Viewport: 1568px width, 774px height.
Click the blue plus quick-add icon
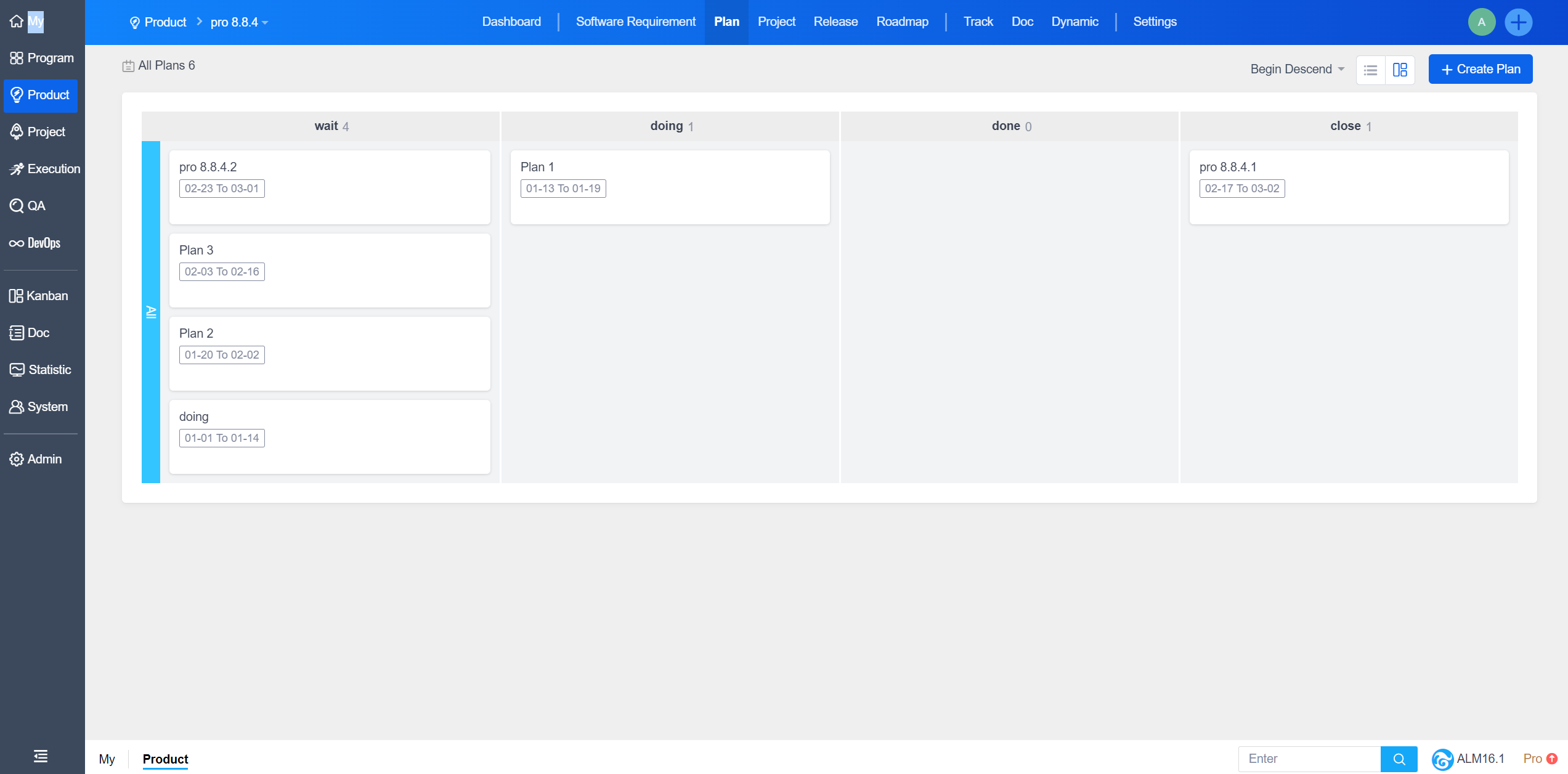point(1518,22)
